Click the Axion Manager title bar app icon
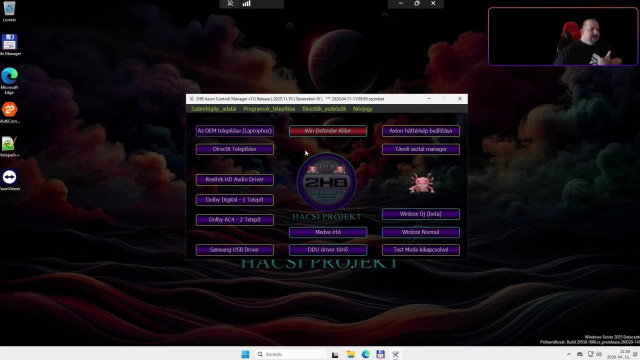This screenshot has width=640, height=360. point(191,99)
